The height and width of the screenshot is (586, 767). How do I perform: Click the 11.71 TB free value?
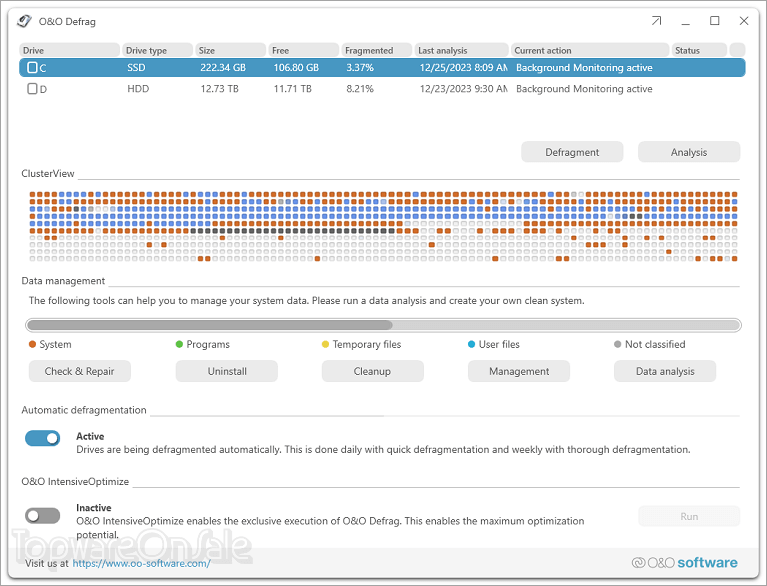(x=293, y=89)
